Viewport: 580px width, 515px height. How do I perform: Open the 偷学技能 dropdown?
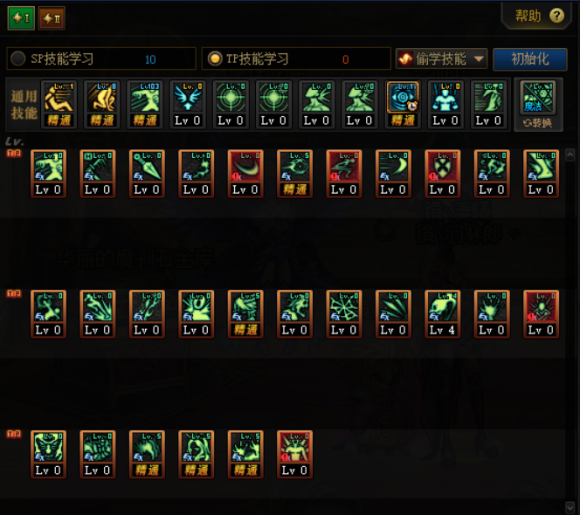pos(442,59)
